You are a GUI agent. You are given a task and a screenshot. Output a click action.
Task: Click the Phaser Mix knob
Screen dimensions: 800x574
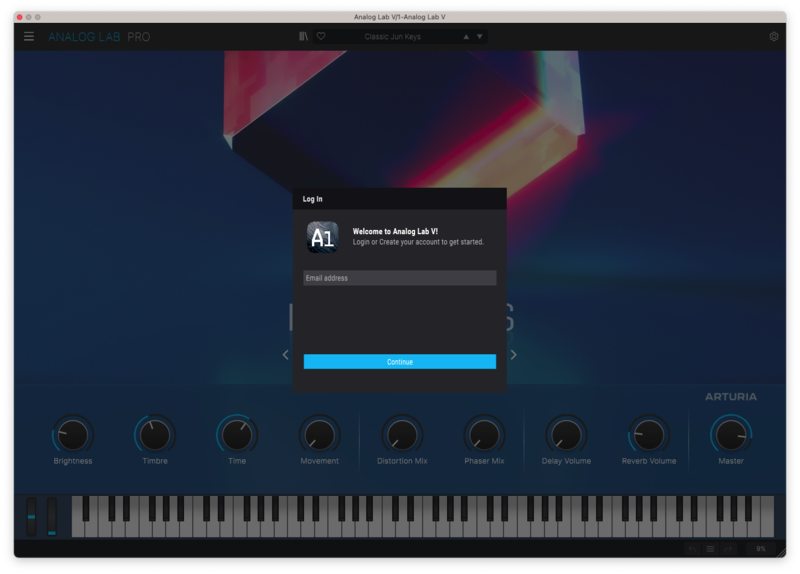click(484, 435)
